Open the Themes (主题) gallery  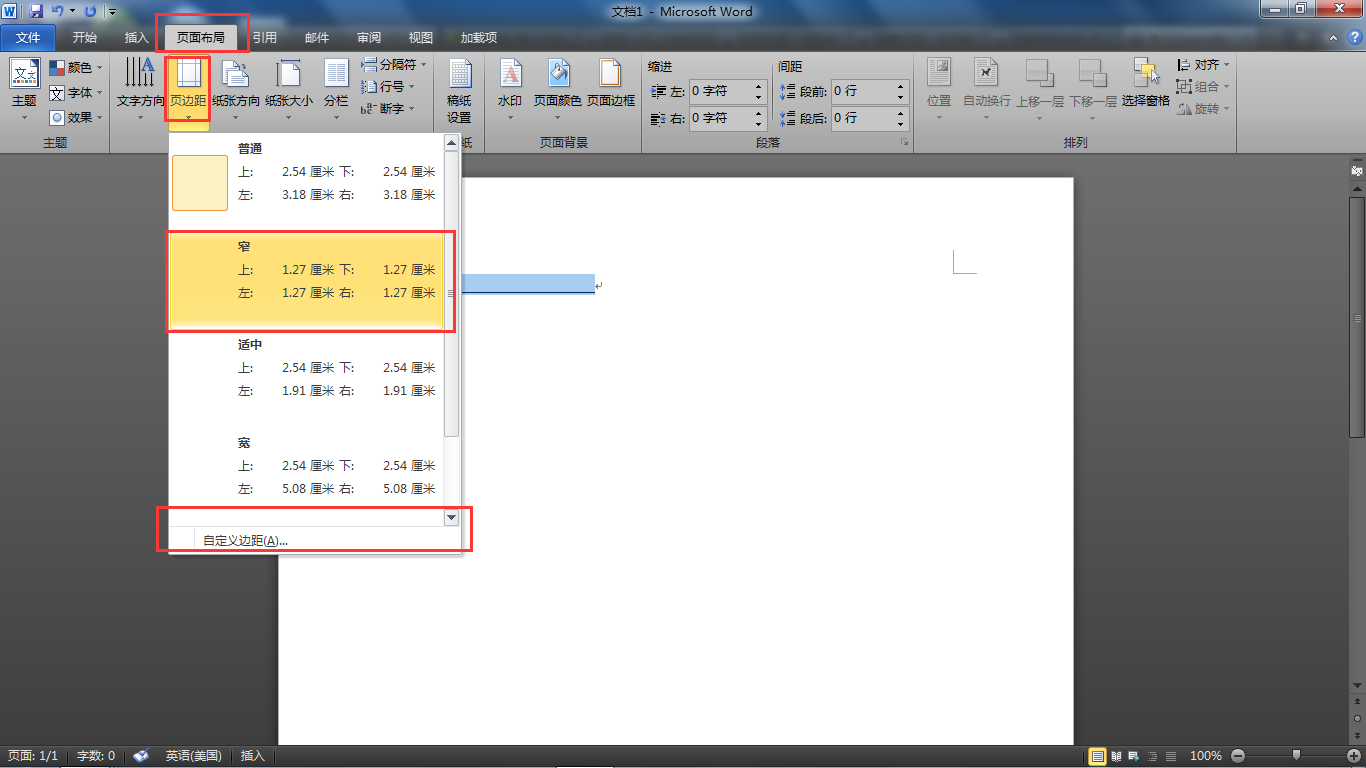(x=24, y=89)
